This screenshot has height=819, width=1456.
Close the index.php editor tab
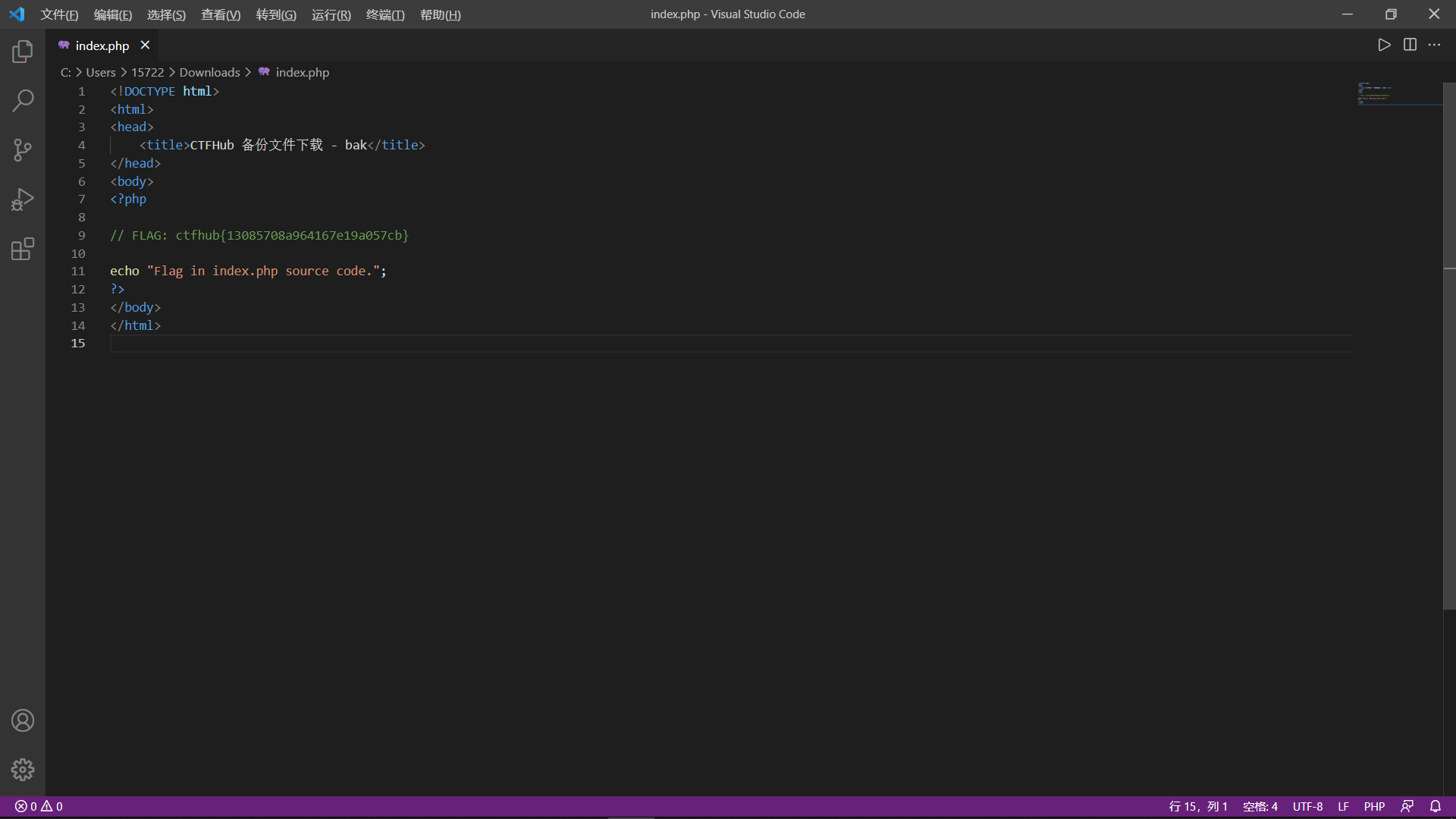tap(145, 45)
